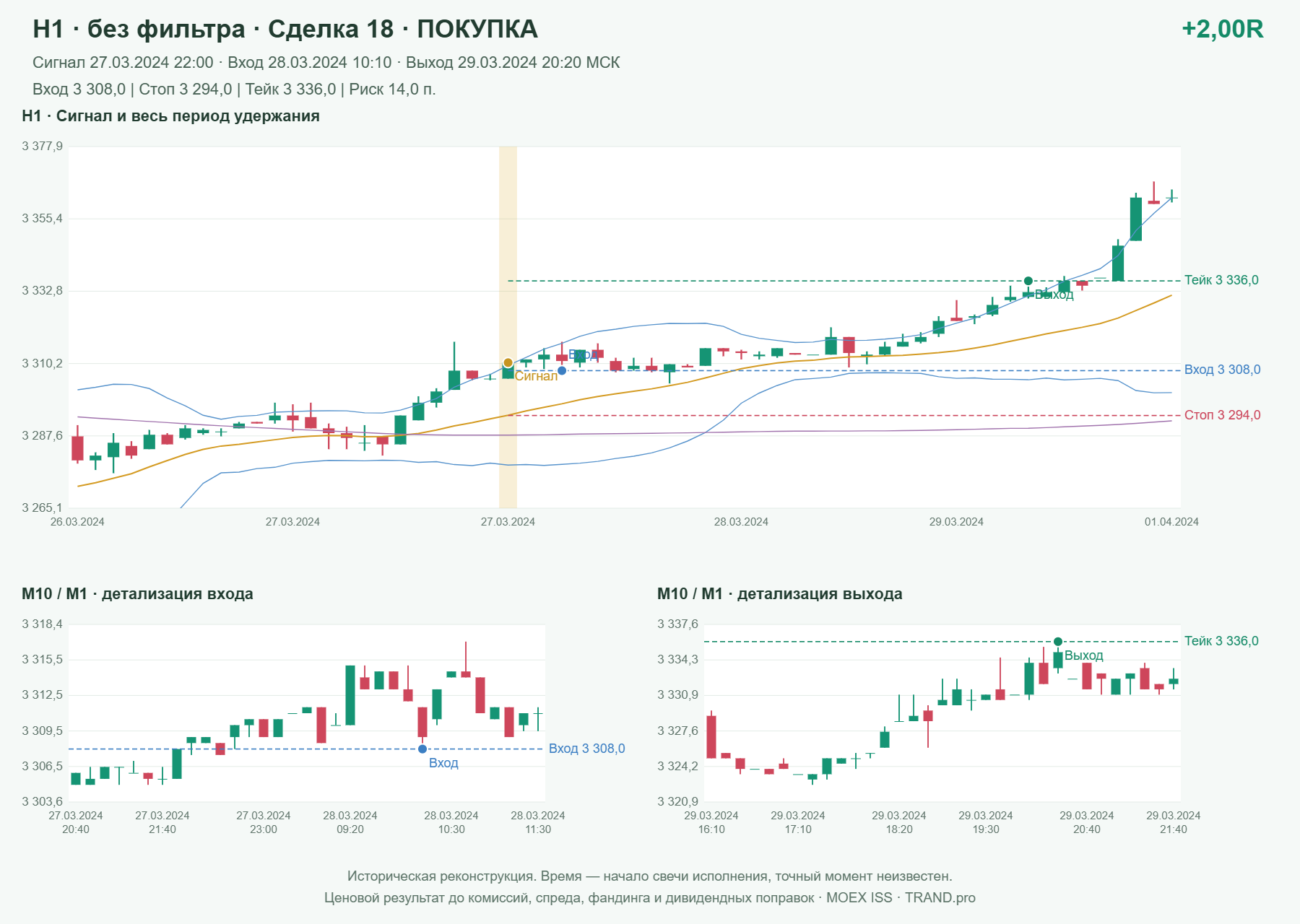This screenshot has height=924, width=1300.
Task: Click the '28.03.2024 10:30' label on entry chart axis
Action: (451, 822)
